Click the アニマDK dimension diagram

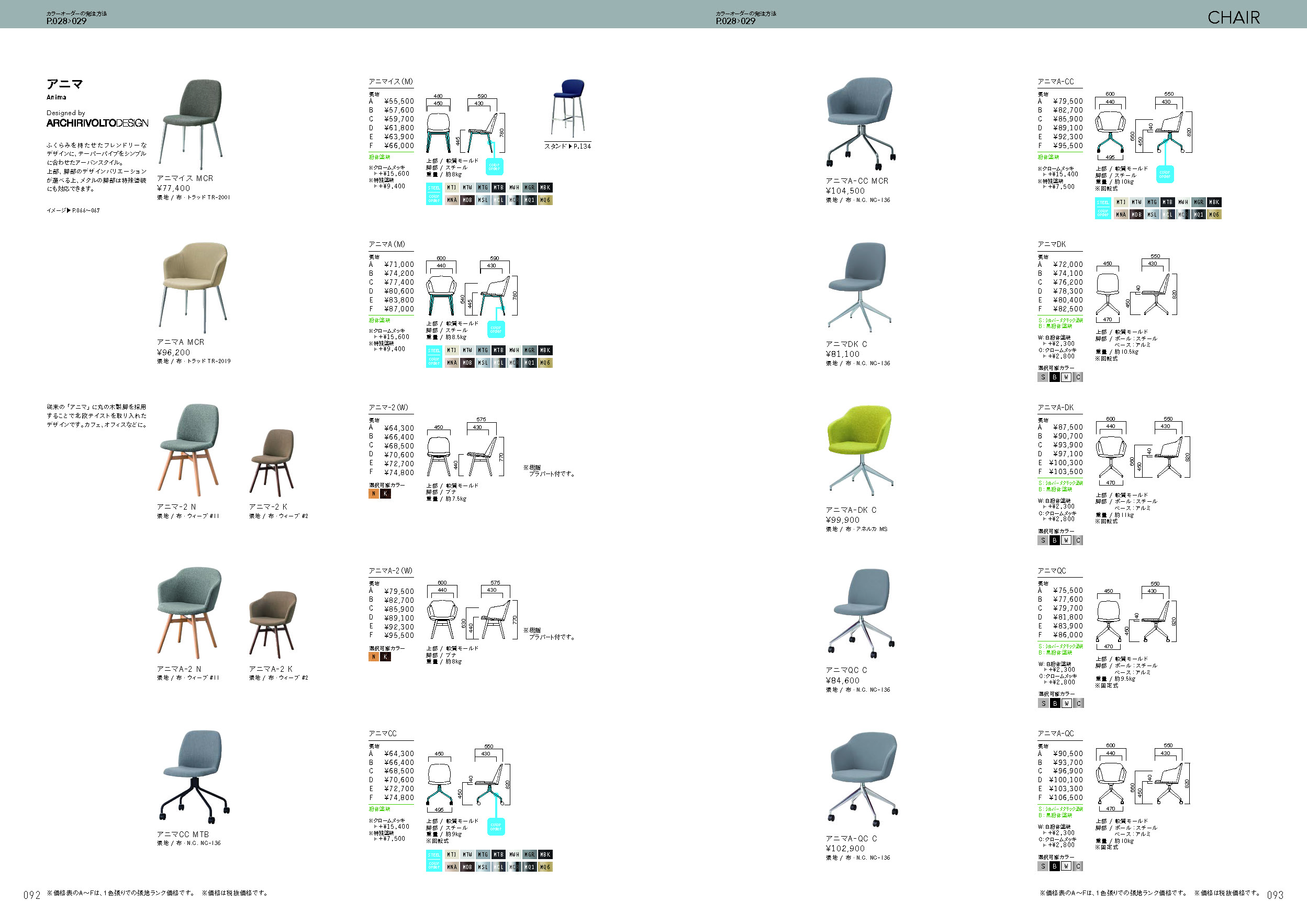pyautogui.click(x=1136, y=288)
